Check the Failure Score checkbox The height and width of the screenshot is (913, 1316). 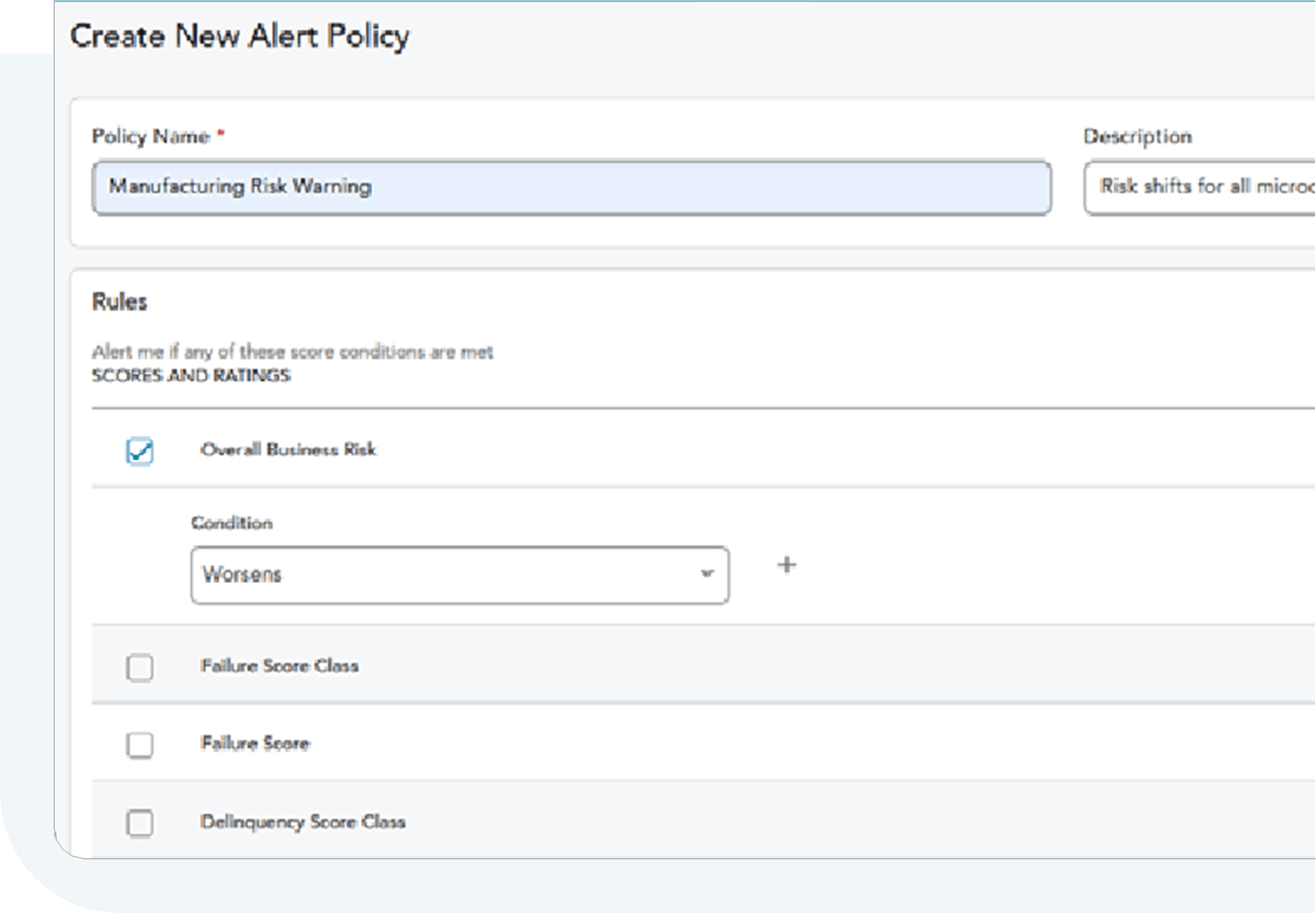pos(140,744)
